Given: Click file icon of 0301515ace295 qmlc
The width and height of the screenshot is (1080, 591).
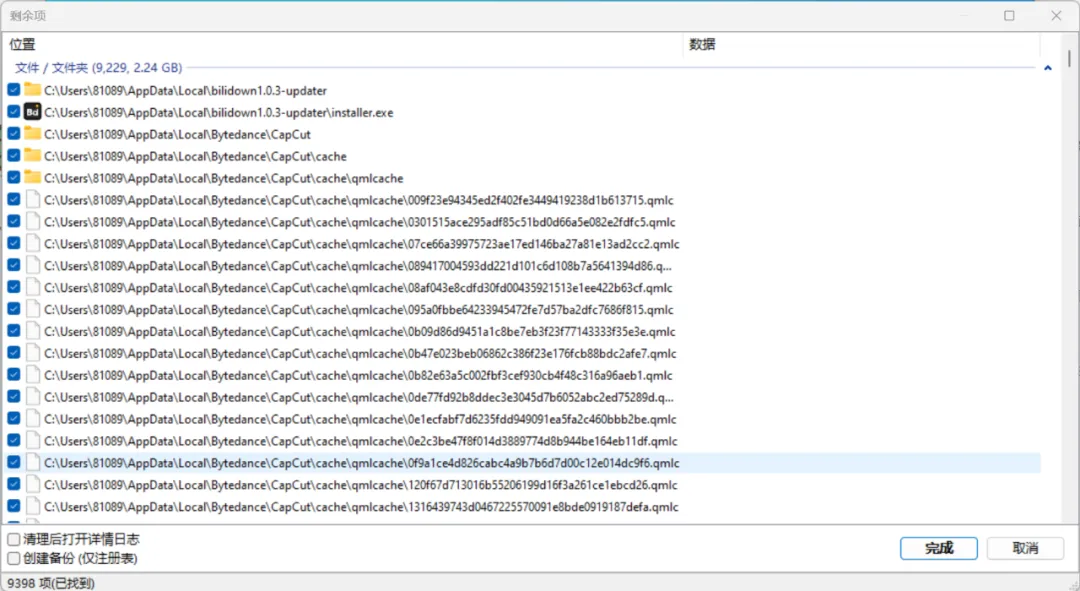Looking at the screenshot, I should point(32,222).
